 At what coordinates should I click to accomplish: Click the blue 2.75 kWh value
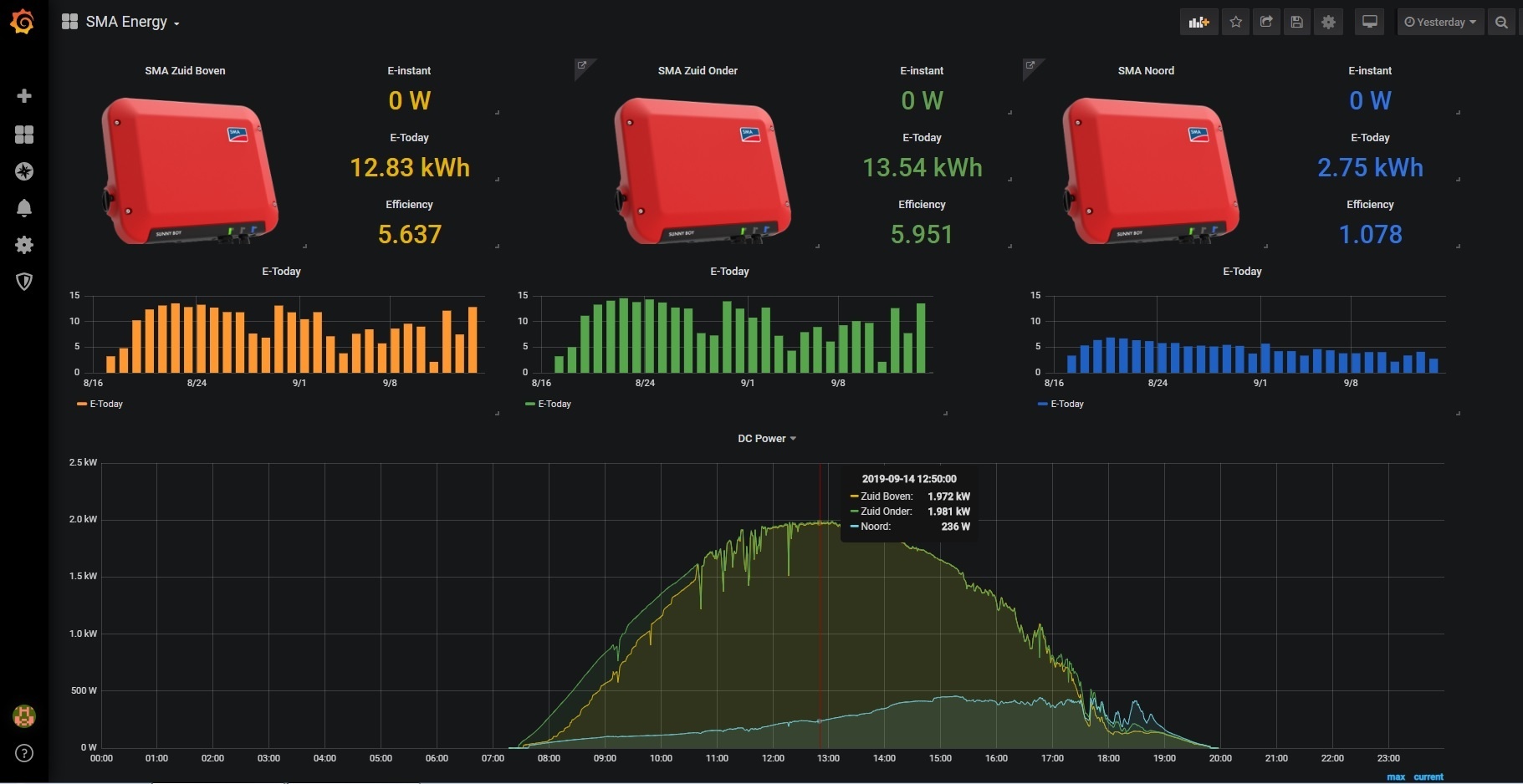tap(1370, 168)
